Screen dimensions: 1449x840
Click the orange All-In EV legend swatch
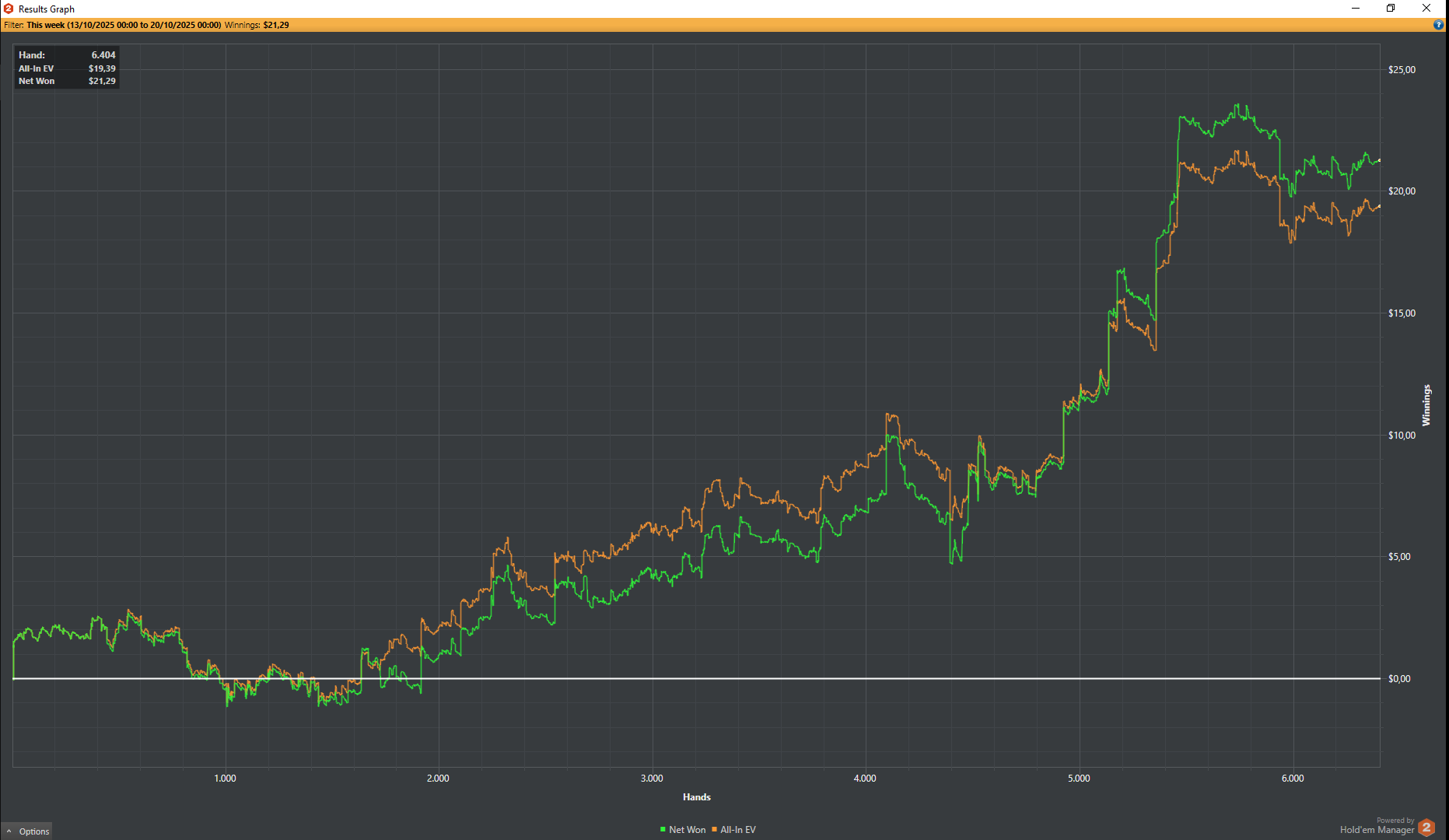point(714,830)
